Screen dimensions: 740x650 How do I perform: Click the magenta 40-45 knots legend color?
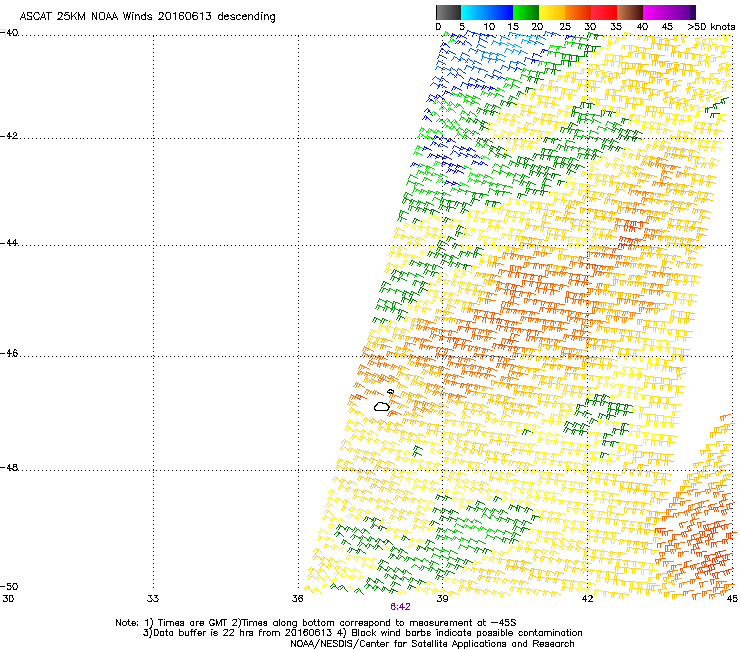point(656,12)
